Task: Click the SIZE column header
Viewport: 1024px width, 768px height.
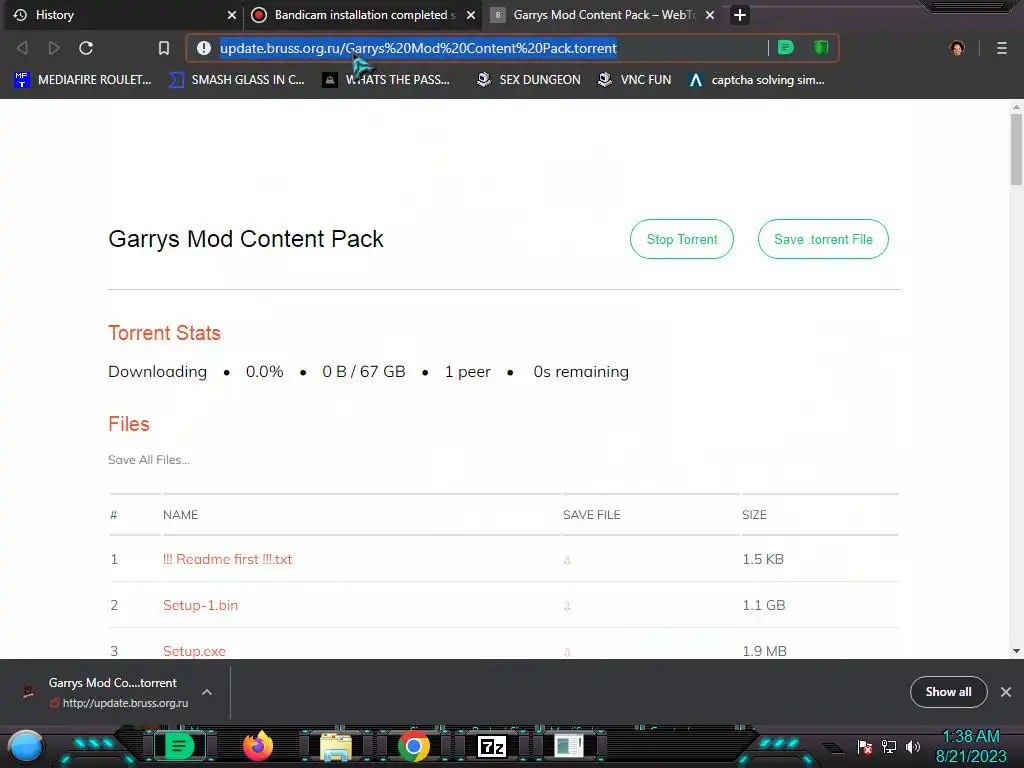Action: click(x=754, y=515)
